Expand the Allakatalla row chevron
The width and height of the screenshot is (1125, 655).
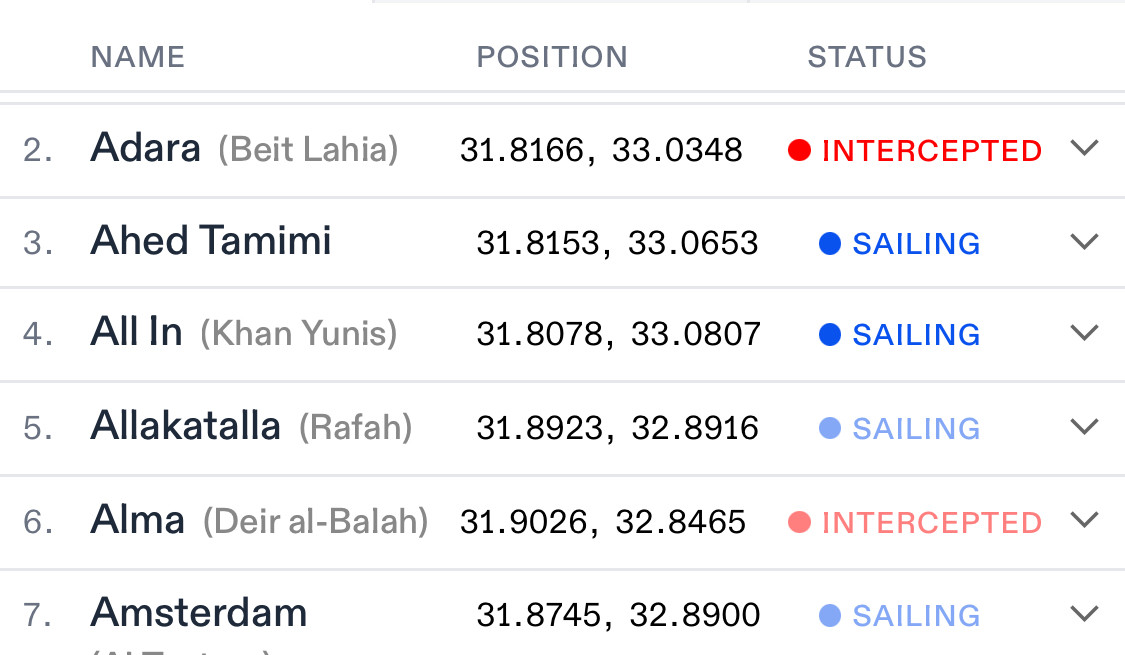point(1084,427)
